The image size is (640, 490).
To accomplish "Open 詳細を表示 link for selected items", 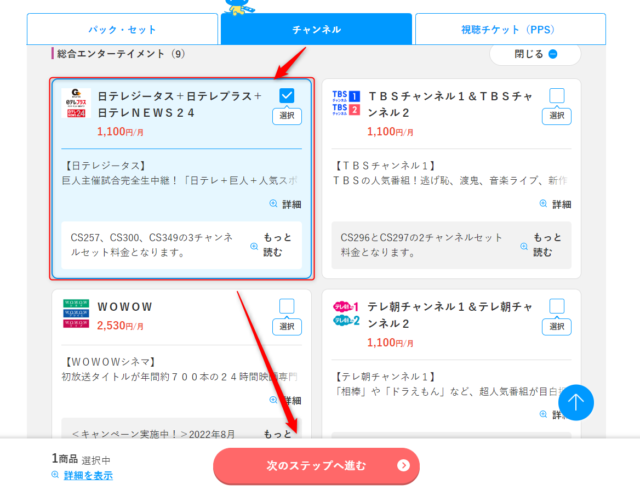I will pos(88,475).
